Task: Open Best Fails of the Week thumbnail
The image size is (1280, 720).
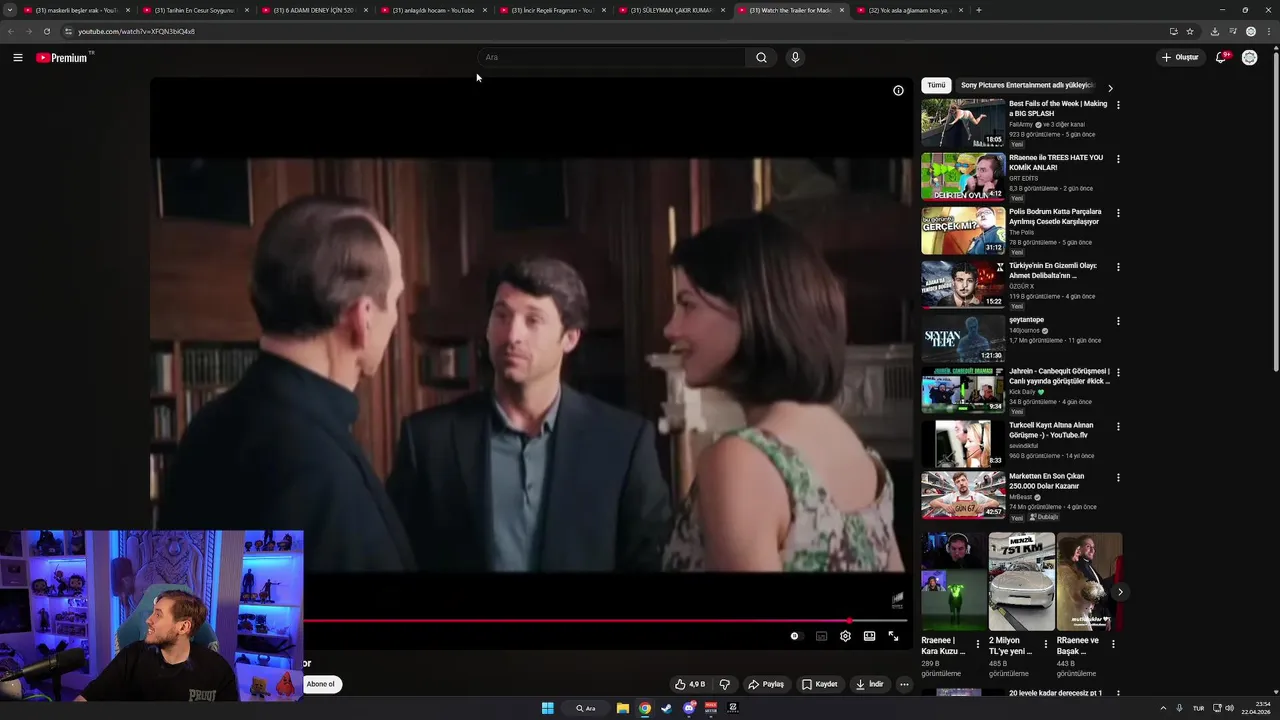Action: tap(963, 123)
